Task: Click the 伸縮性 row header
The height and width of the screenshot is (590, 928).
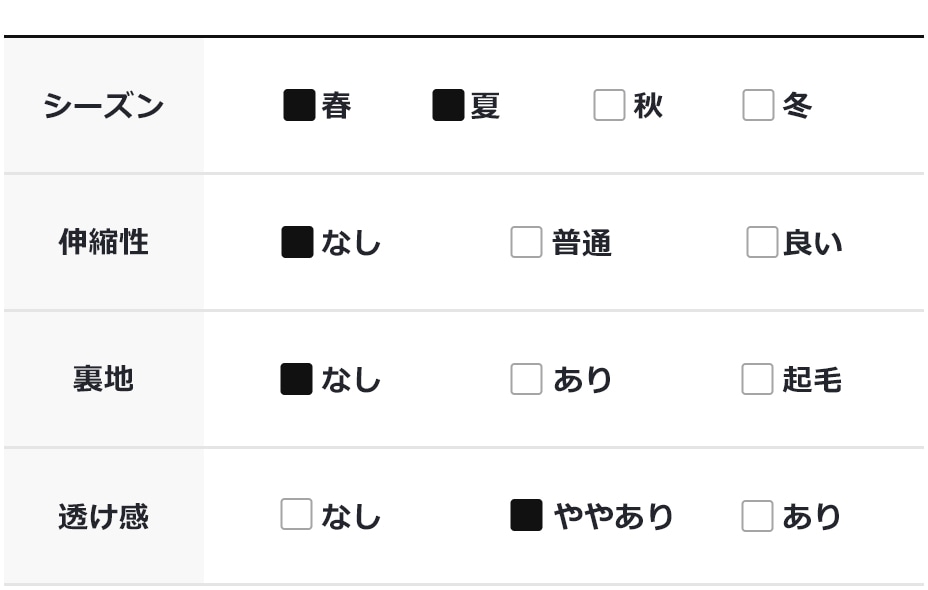Action: click(x=103, y=242)
